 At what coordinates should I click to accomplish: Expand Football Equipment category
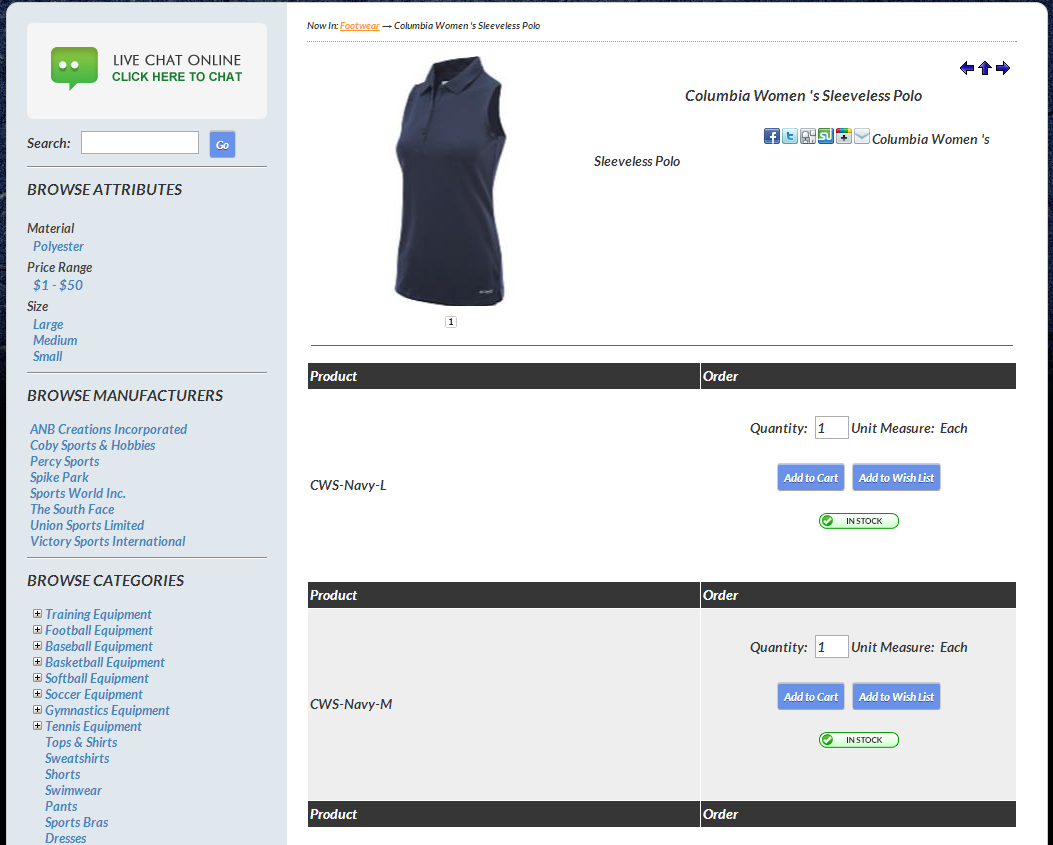pos(38,629)
